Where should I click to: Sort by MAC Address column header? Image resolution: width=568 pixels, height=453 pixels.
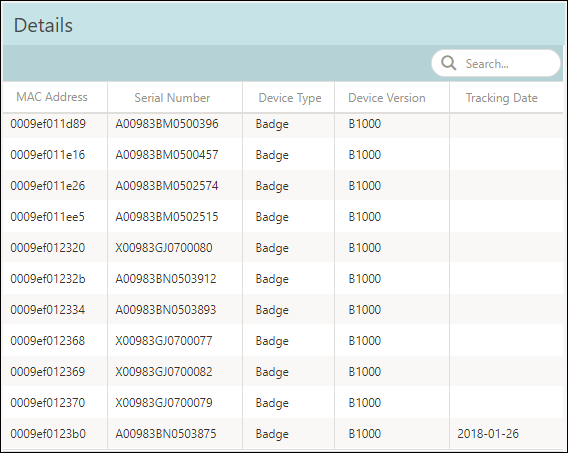[x=52, y=97]
